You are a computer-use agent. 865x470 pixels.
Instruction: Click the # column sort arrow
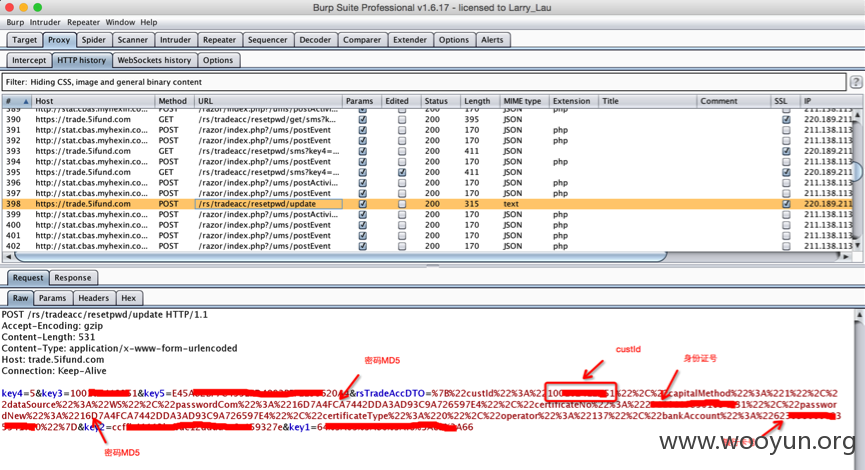pyautogui.click(x=25, y=102)
